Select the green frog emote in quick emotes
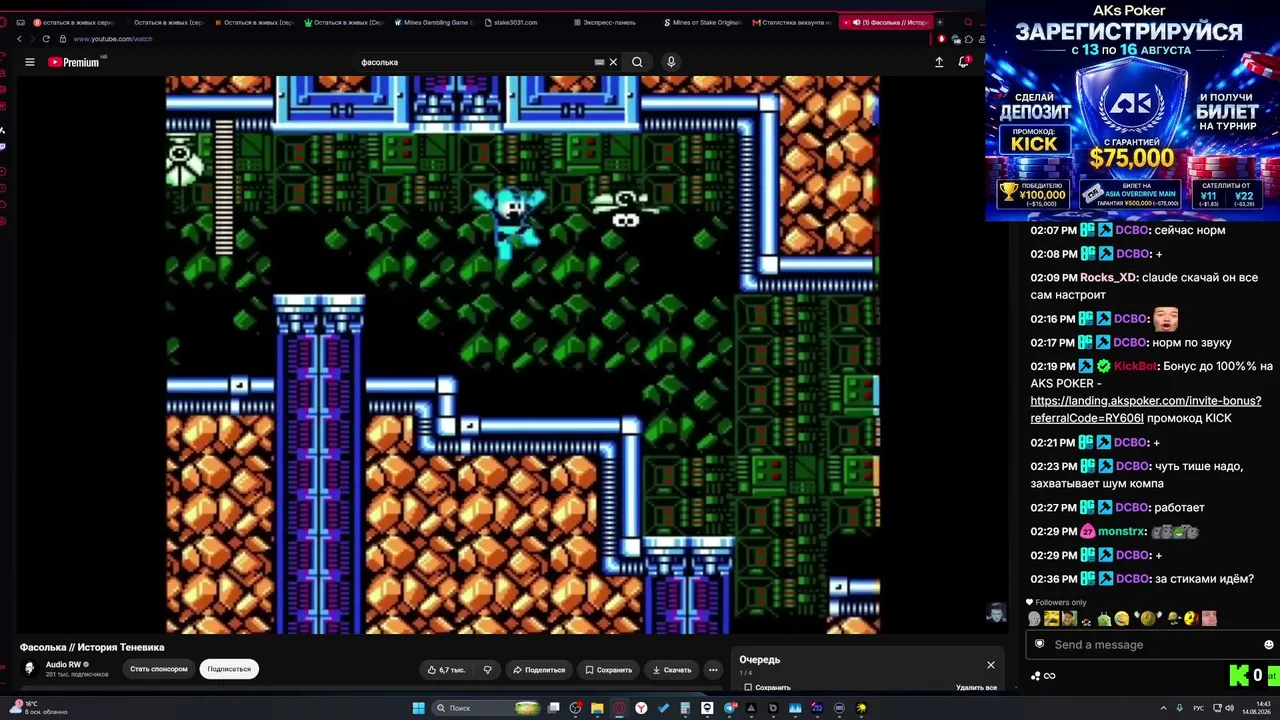This screenshot has height=720, width=1280. tap(1104, 619)
